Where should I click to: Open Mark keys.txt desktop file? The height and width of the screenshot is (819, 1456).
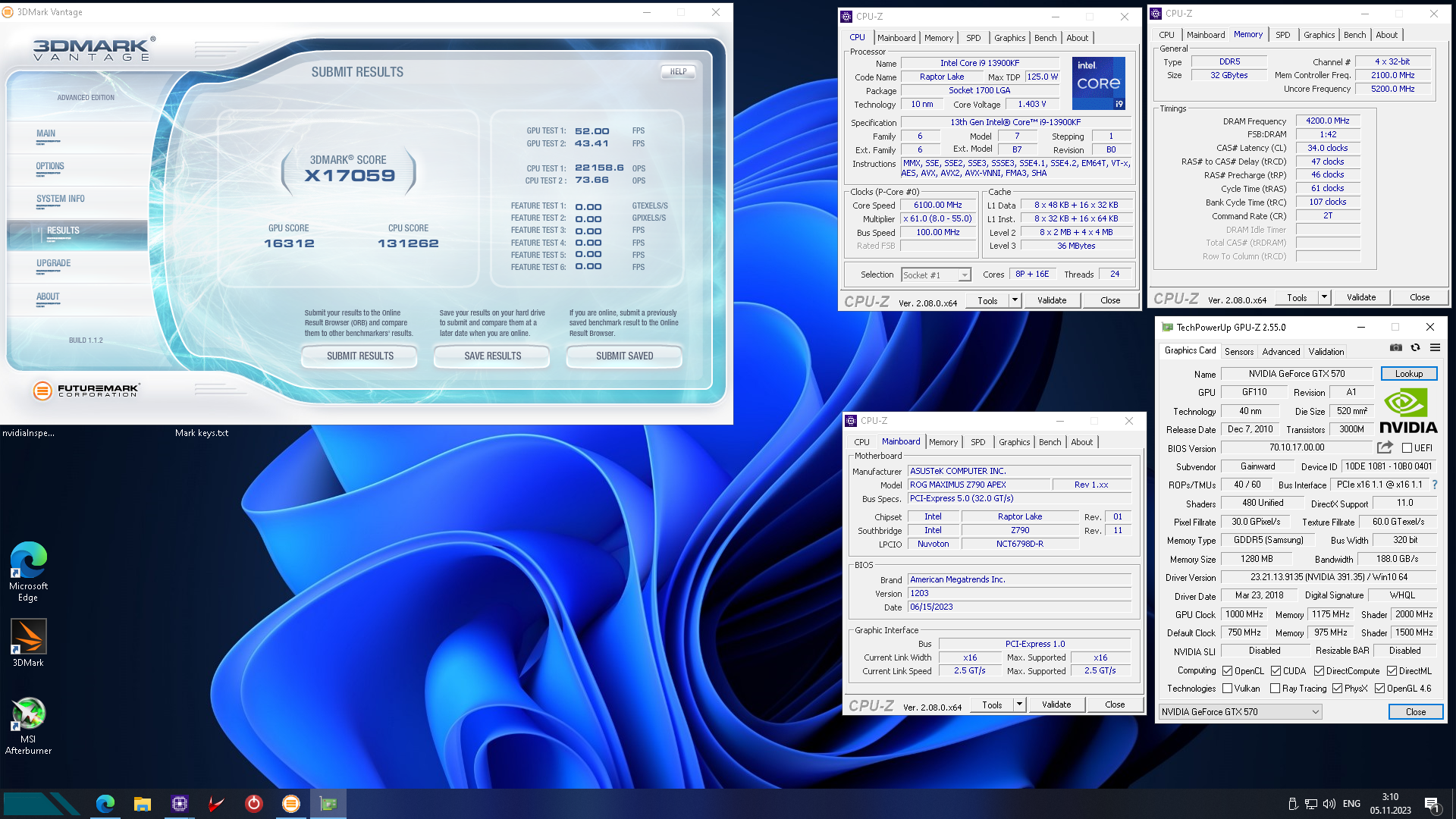pos(202,433)
